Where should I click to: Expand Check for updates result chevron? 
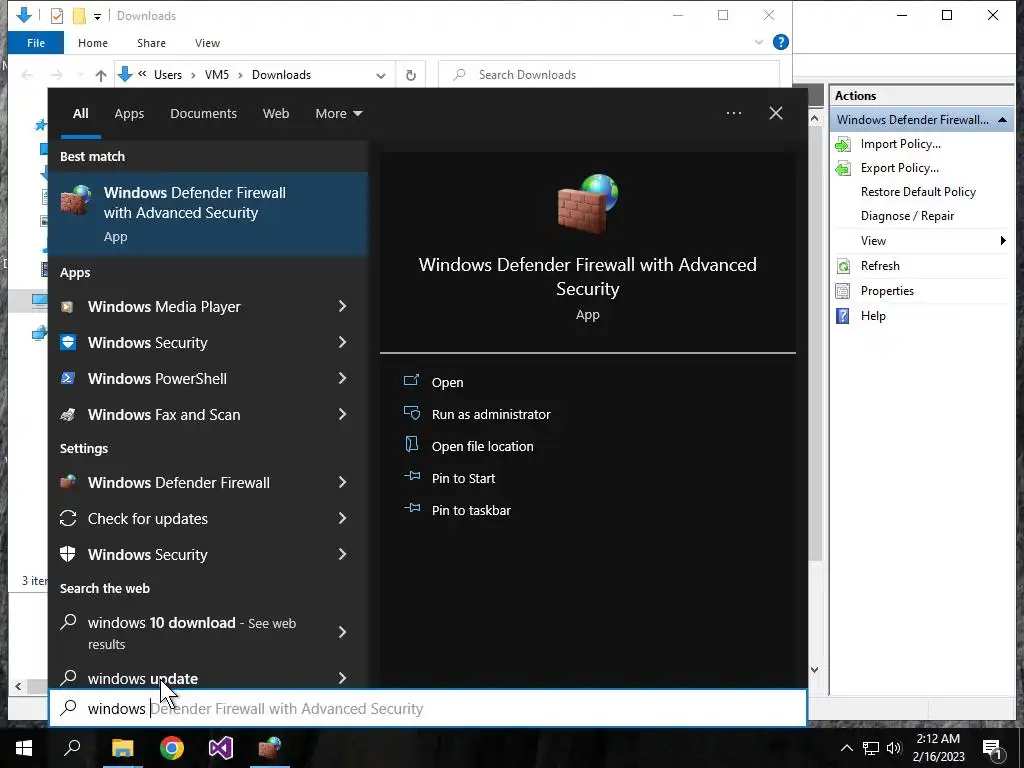tap(342, 518)
